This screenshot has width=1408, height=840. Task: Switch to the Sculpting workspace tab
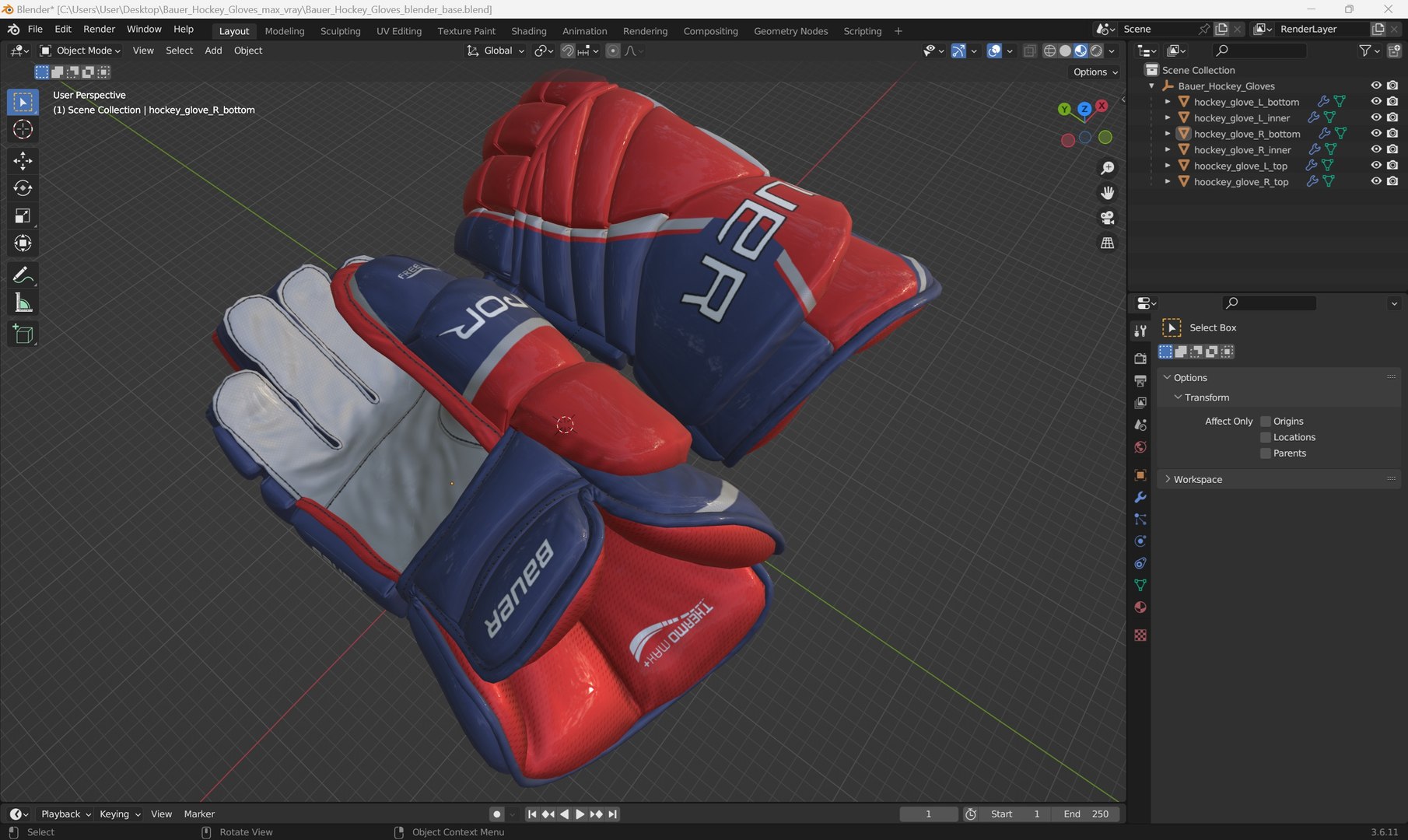click(x=340, y=31)
